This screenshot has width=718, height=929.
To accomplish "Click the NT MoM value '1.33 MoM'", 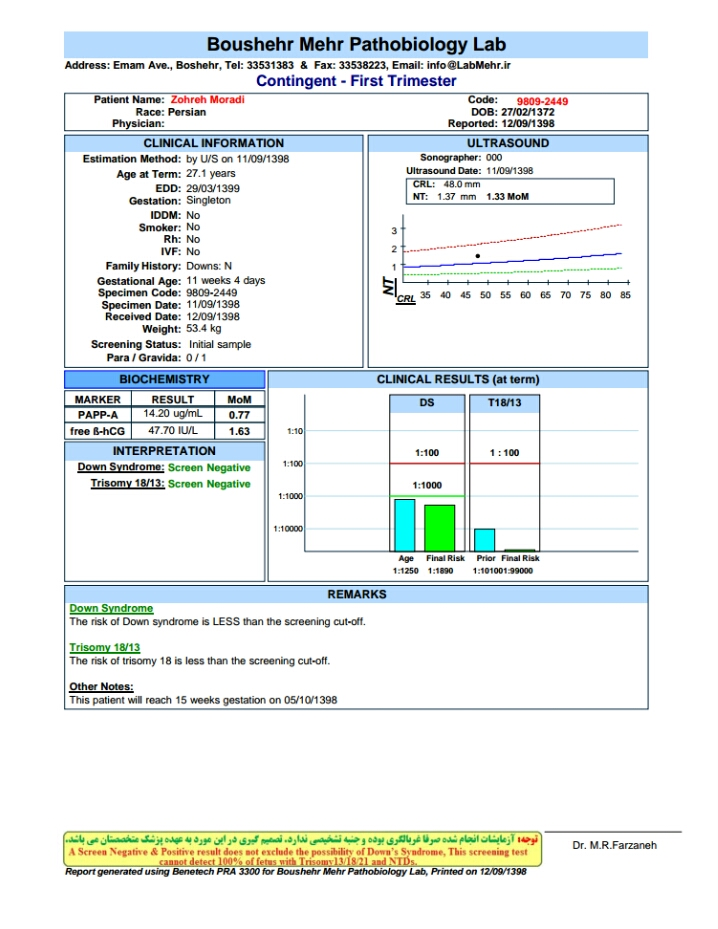I will (x=508, y=197).
